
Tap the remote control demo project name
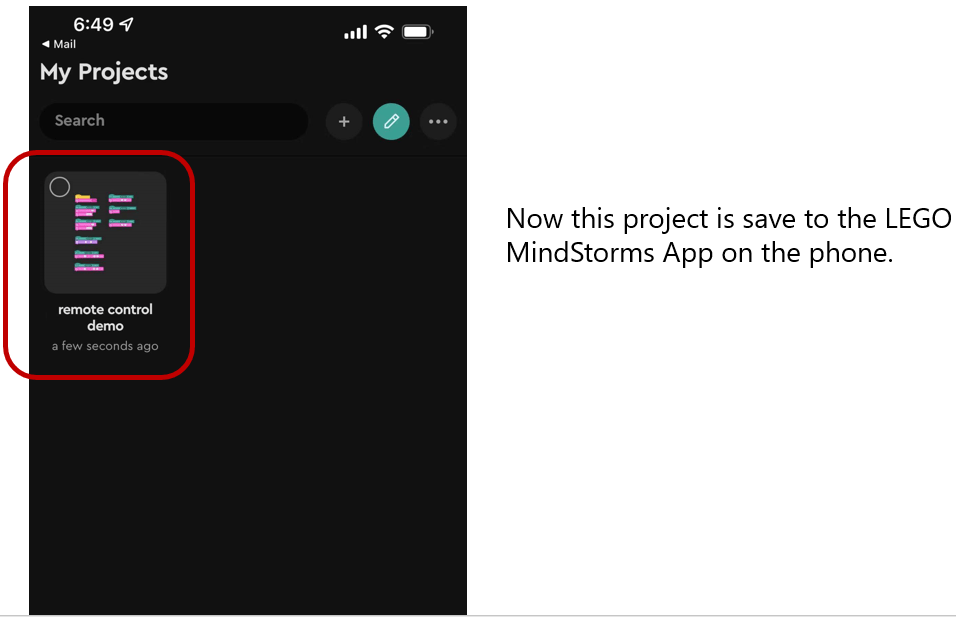pyautogui.click(x=105, y=318)
